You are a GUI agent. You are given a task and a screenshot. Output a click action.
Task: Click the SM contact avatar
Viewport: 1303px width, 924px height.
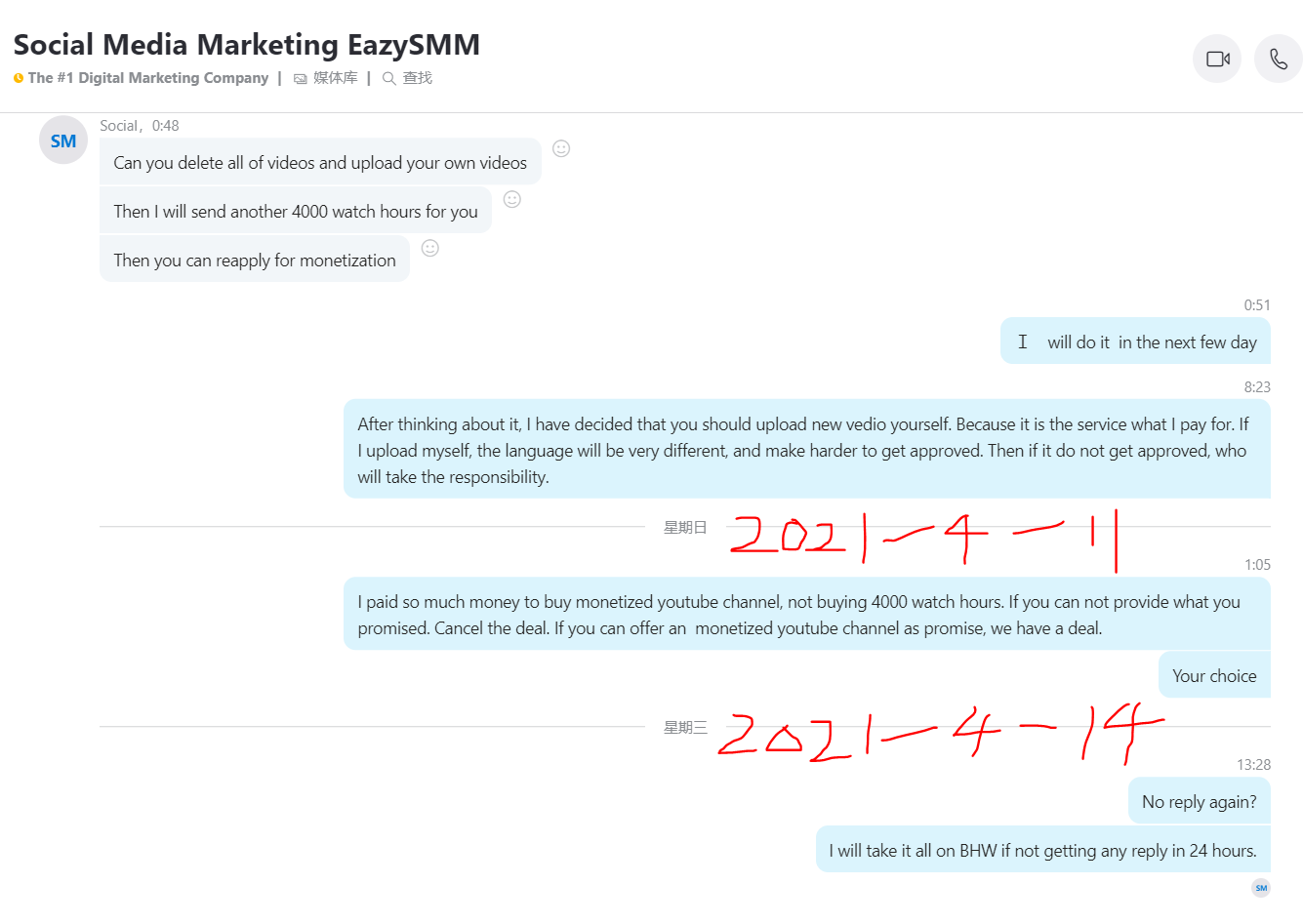(x=63, y=141)
